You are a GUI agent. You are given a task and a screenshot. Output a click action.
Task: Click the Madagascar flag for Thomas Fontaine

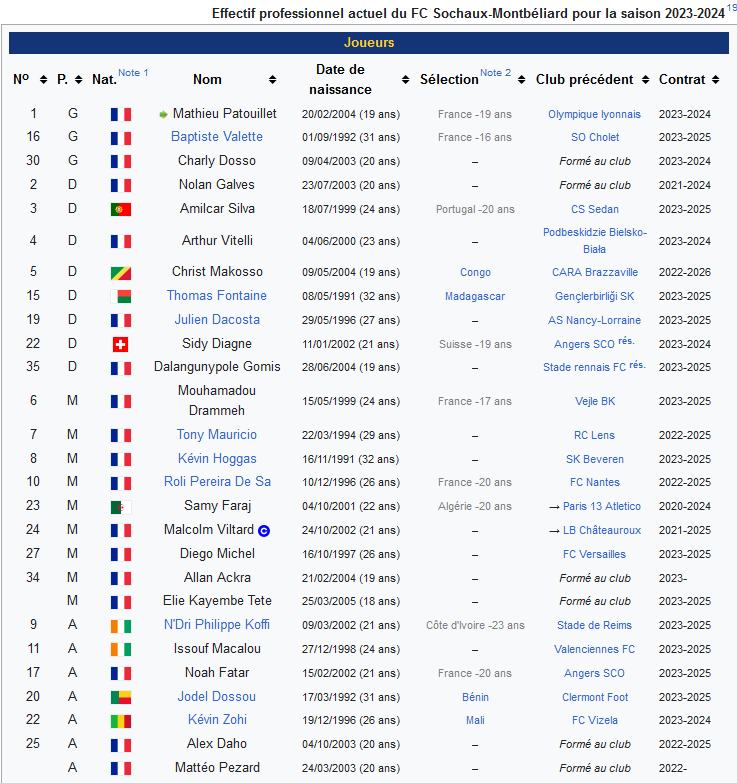pyautogui.click(x=121, y=297)
